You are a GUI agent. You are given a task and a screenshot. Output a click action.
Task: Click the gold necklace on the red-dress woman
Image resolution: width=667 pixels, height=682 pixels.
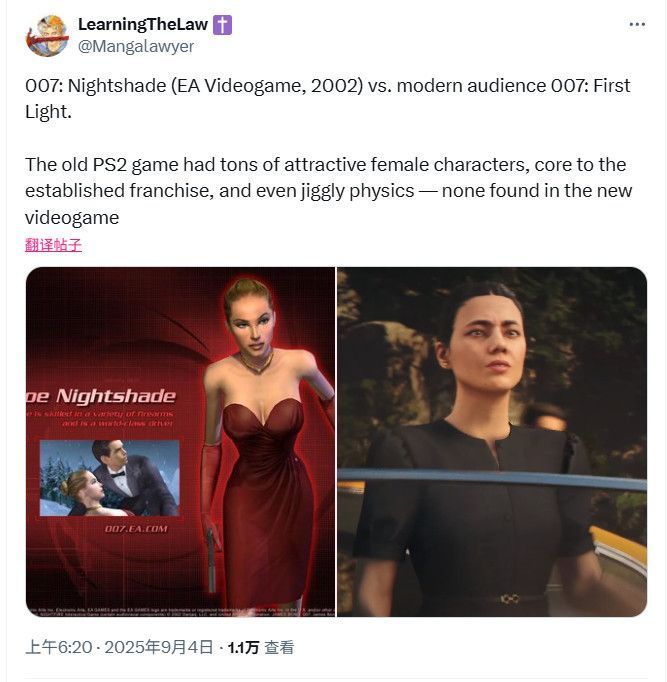256,362
